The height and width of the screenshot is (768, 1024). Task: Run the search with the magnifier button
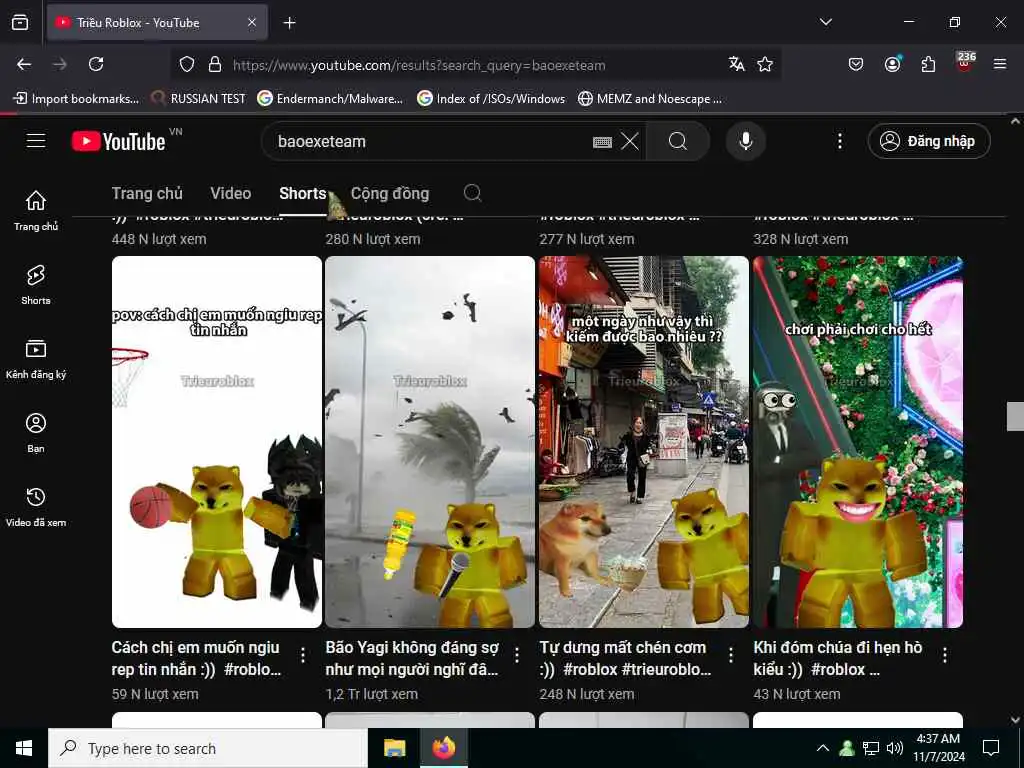(x=678, y=141)
